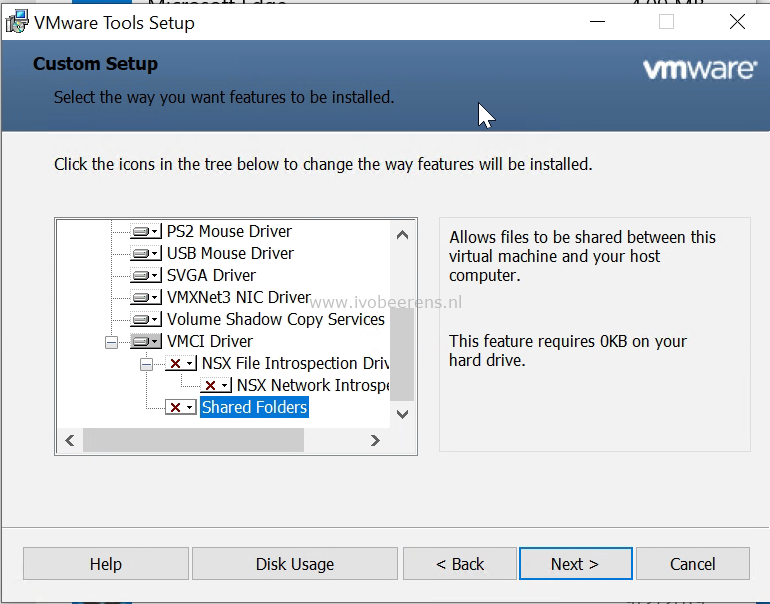The height and width of the screenshot is (604, 770).
Task: Select VMXNet3 NIC Driver label
Action: [239, 298]
